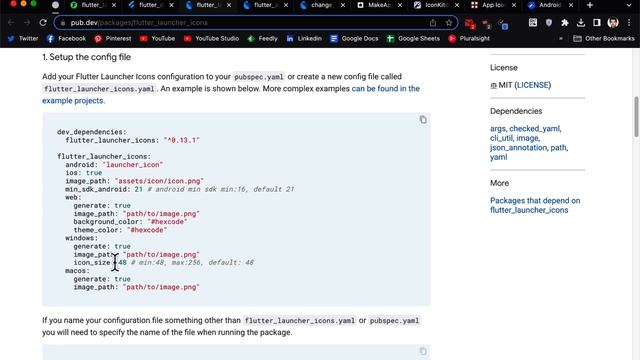The width and height of the screenshot is (640, 360).
Task: Toggle the browser side panel
Action: tap(596, 22)
